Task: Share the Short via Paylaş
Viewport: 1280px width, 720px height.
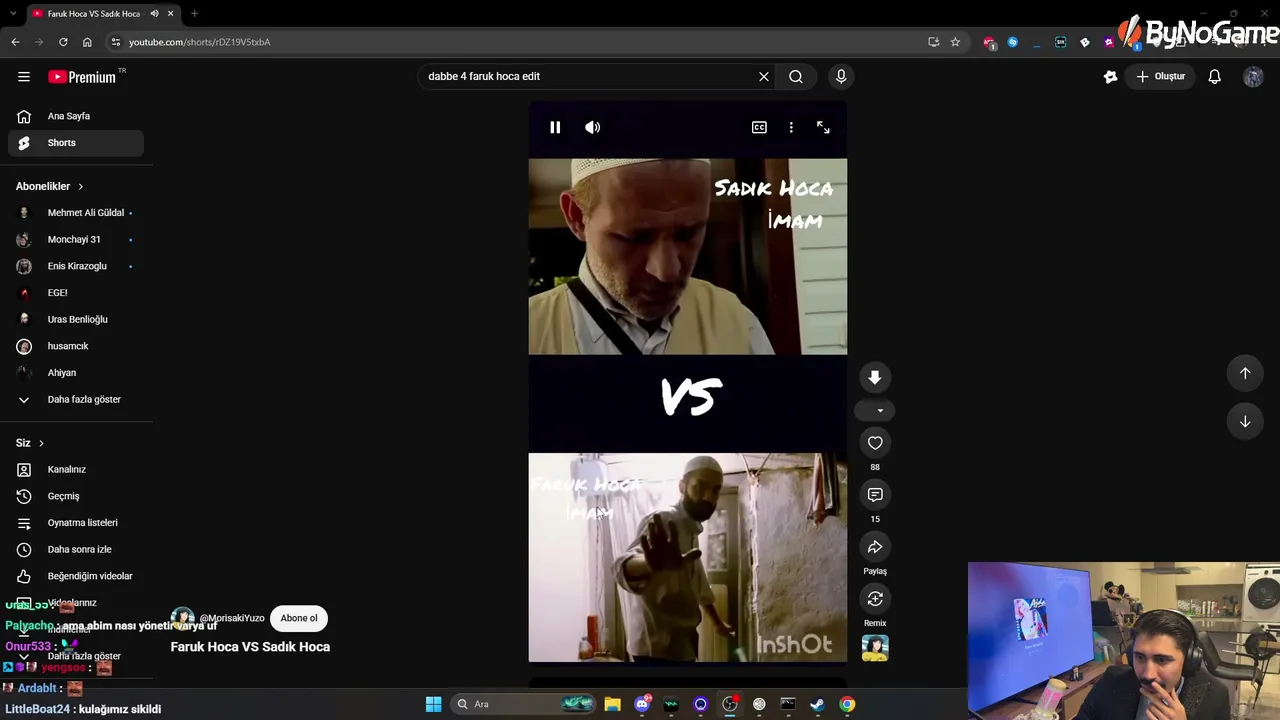Action: coord(875,547)
